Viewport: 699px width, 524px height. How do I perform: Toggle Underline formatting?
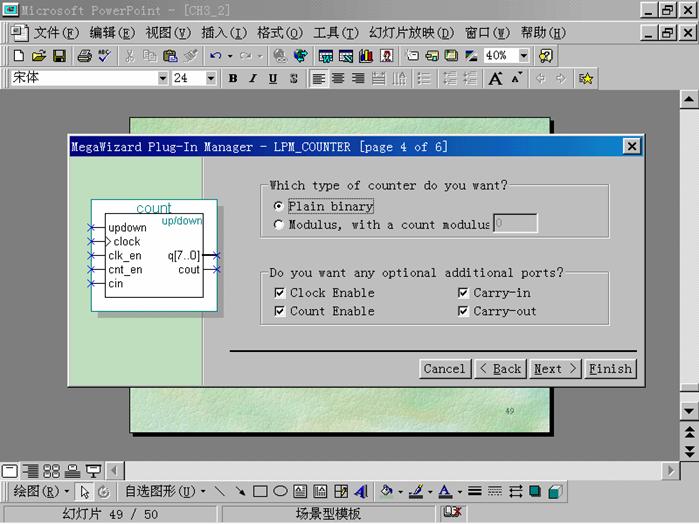273,78
